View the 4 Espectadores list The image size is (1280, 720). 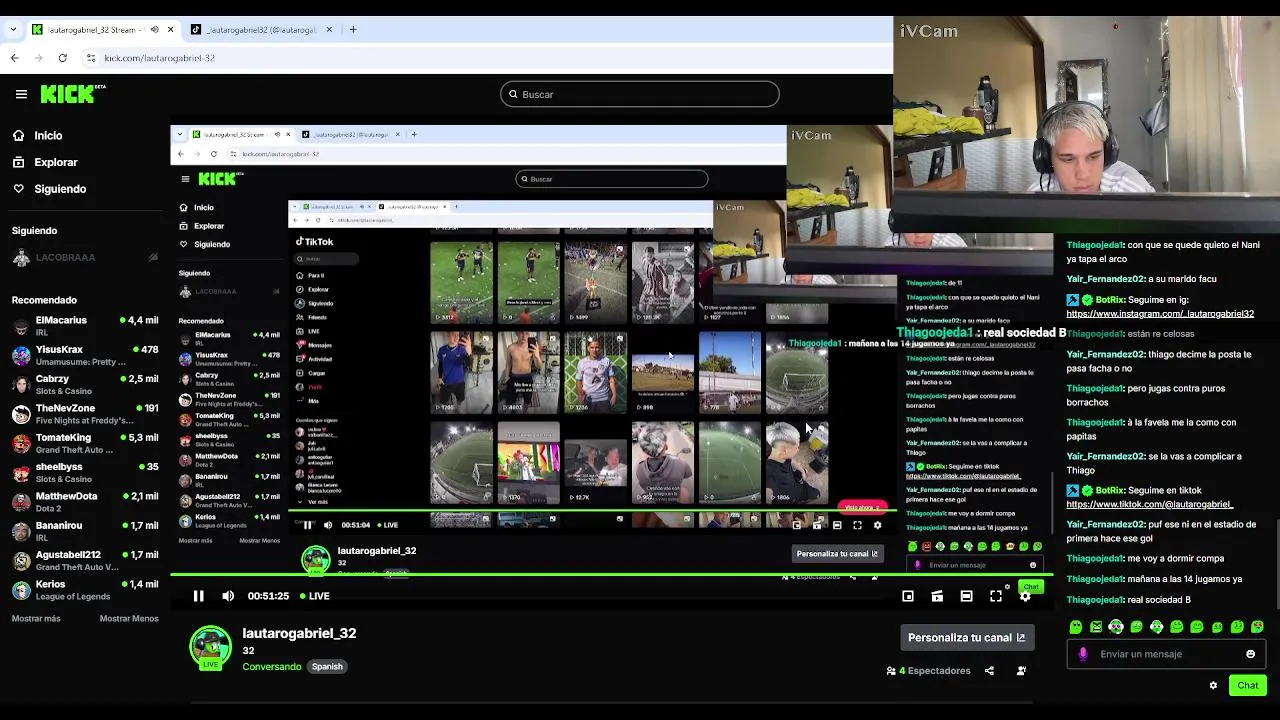point(929,671)
